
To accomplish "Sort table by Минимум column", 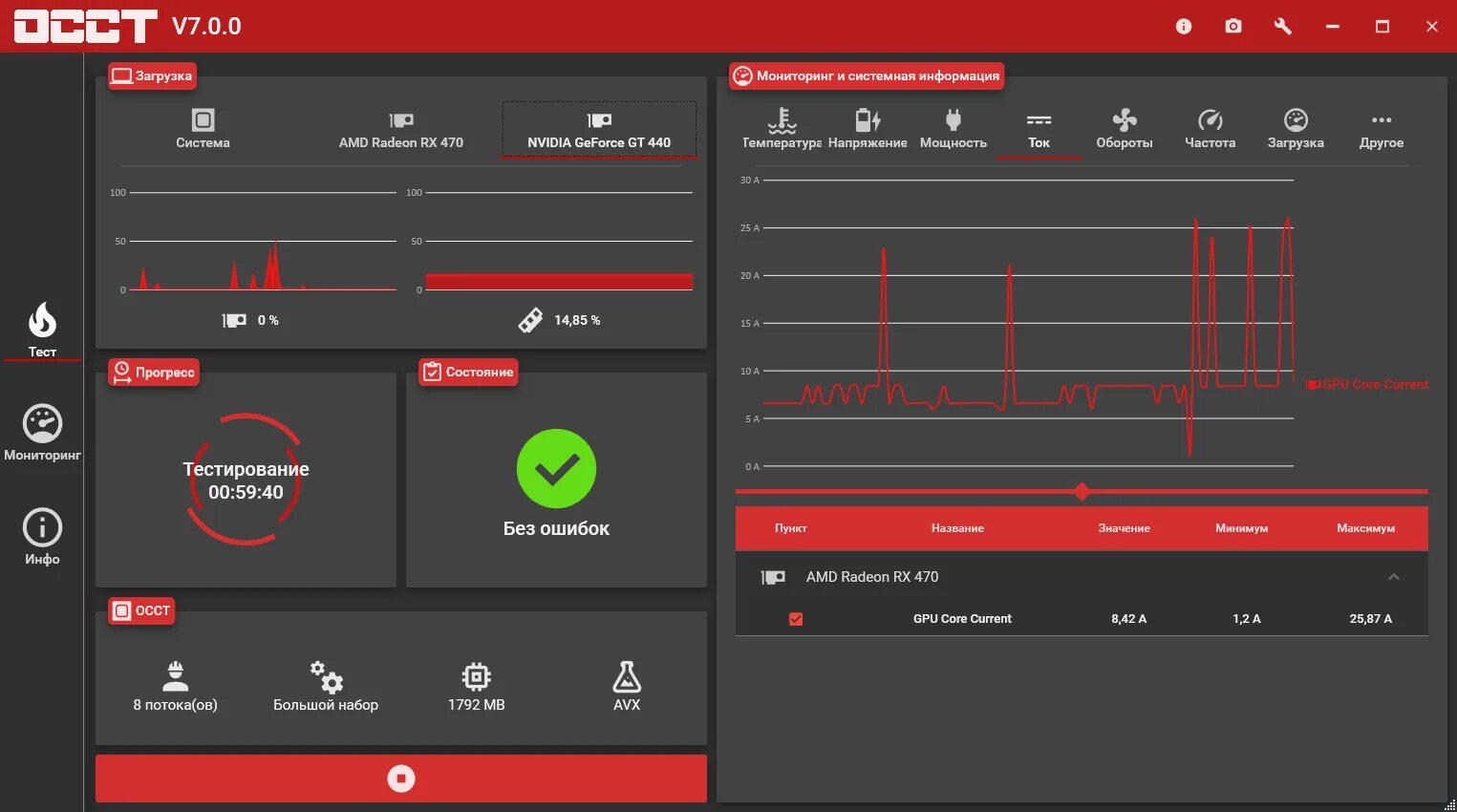I will tap(1241, 528).
